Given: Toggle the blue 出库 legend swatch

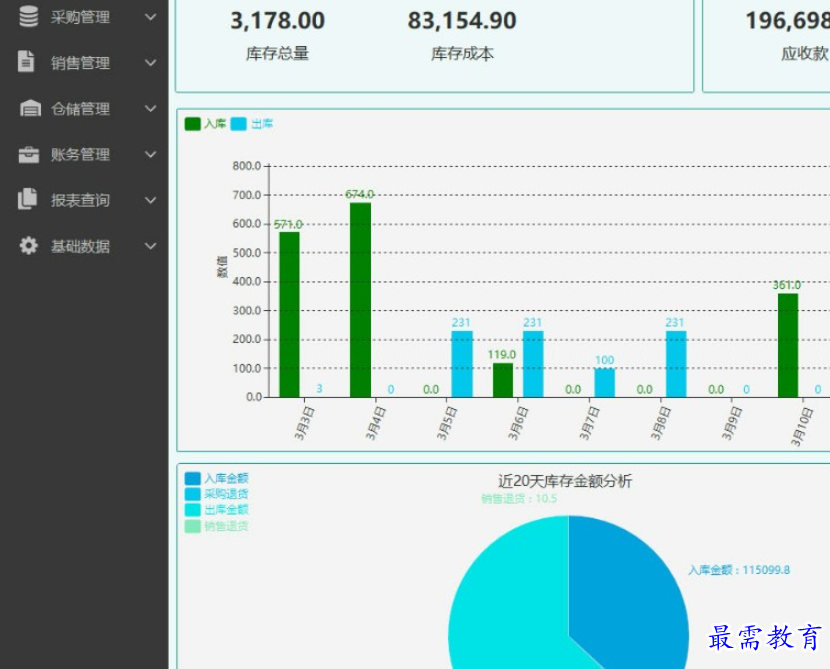Looking at the screenshot, I should (239, 124).
